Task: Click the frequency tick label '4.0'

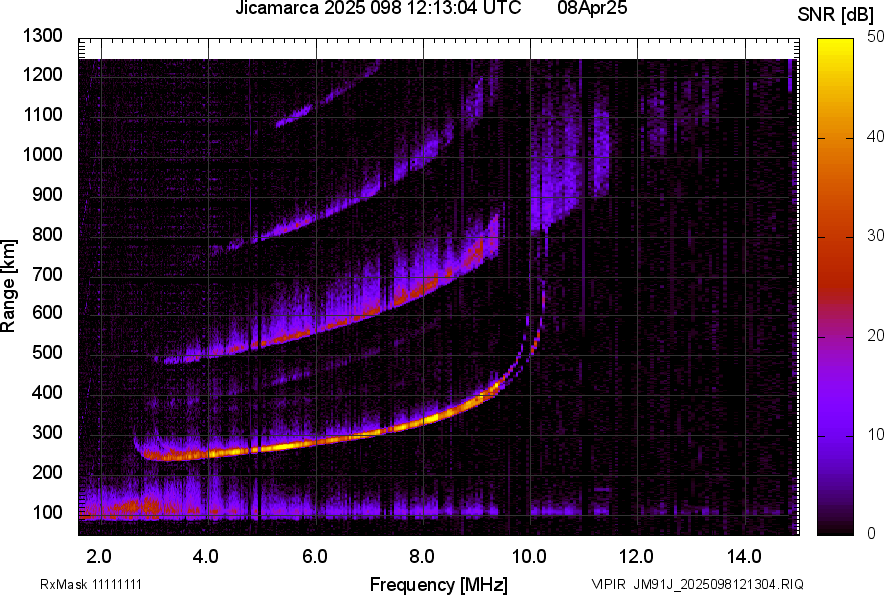Action: (x=206, y=557)
